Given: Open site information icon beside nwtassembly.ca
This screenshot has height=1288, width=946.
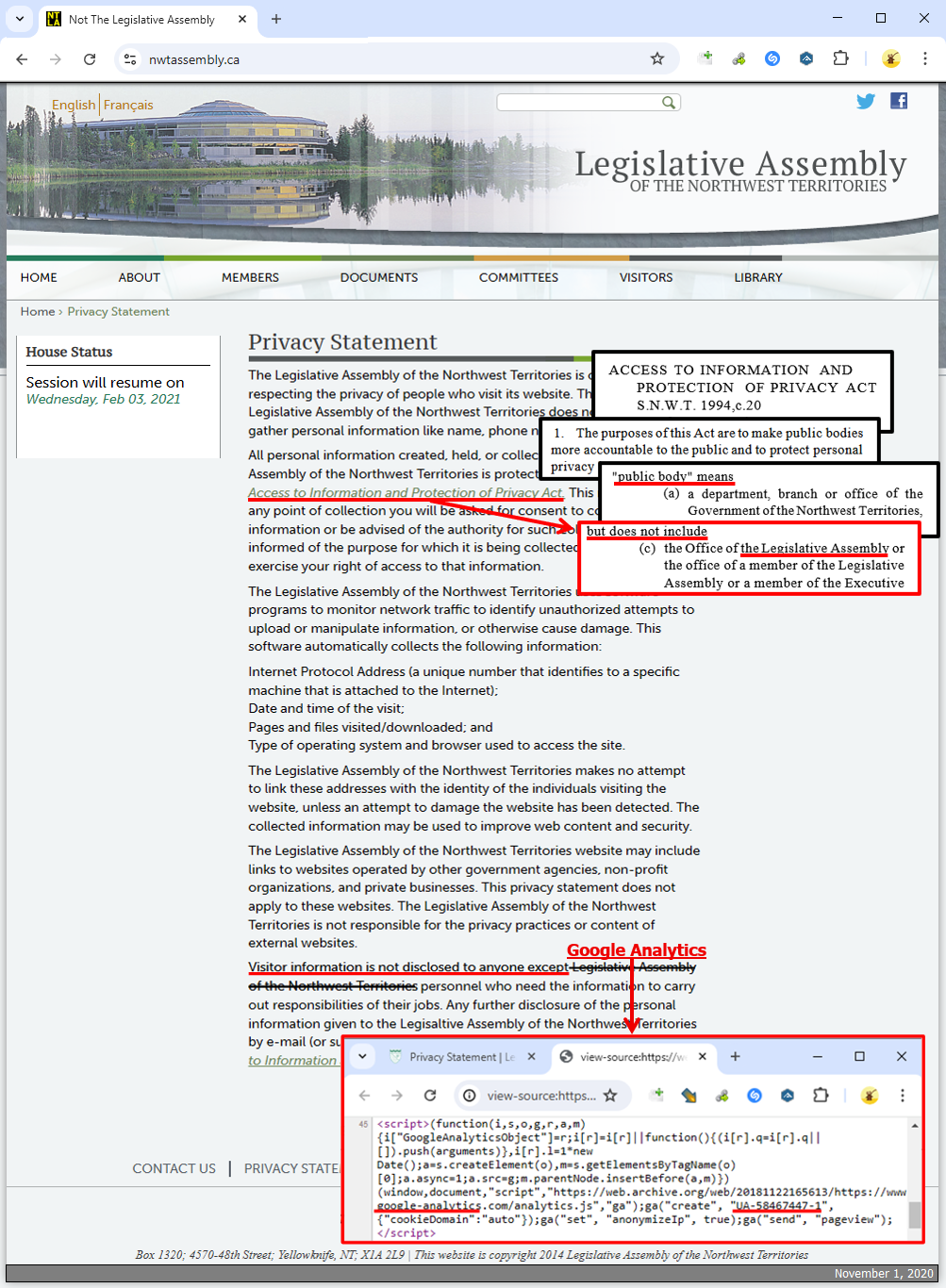Looking at the screenshot, I should [x=130, y=58].
